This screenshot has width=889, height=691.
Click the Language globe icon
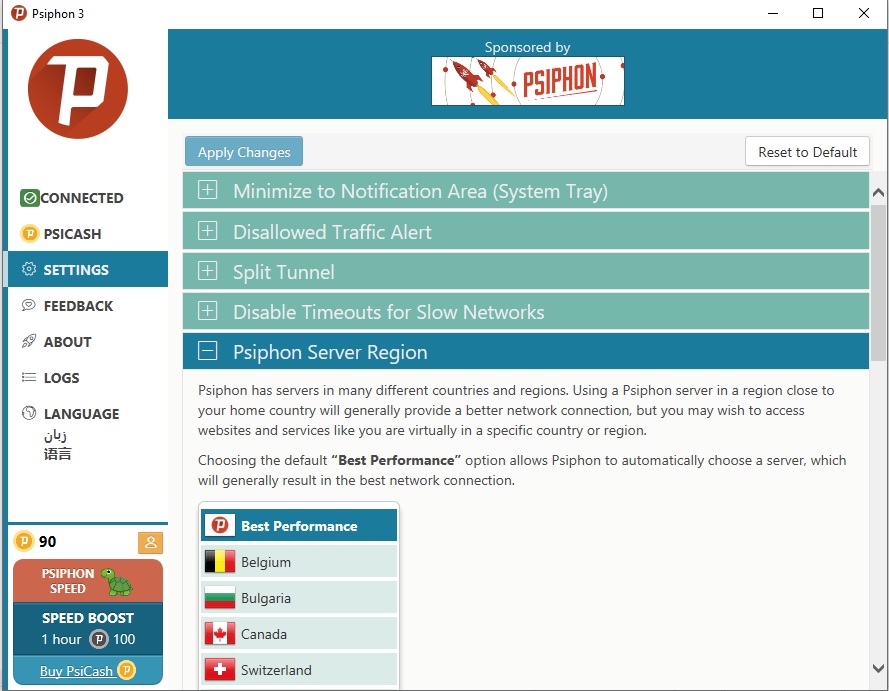tap(29, 413)
